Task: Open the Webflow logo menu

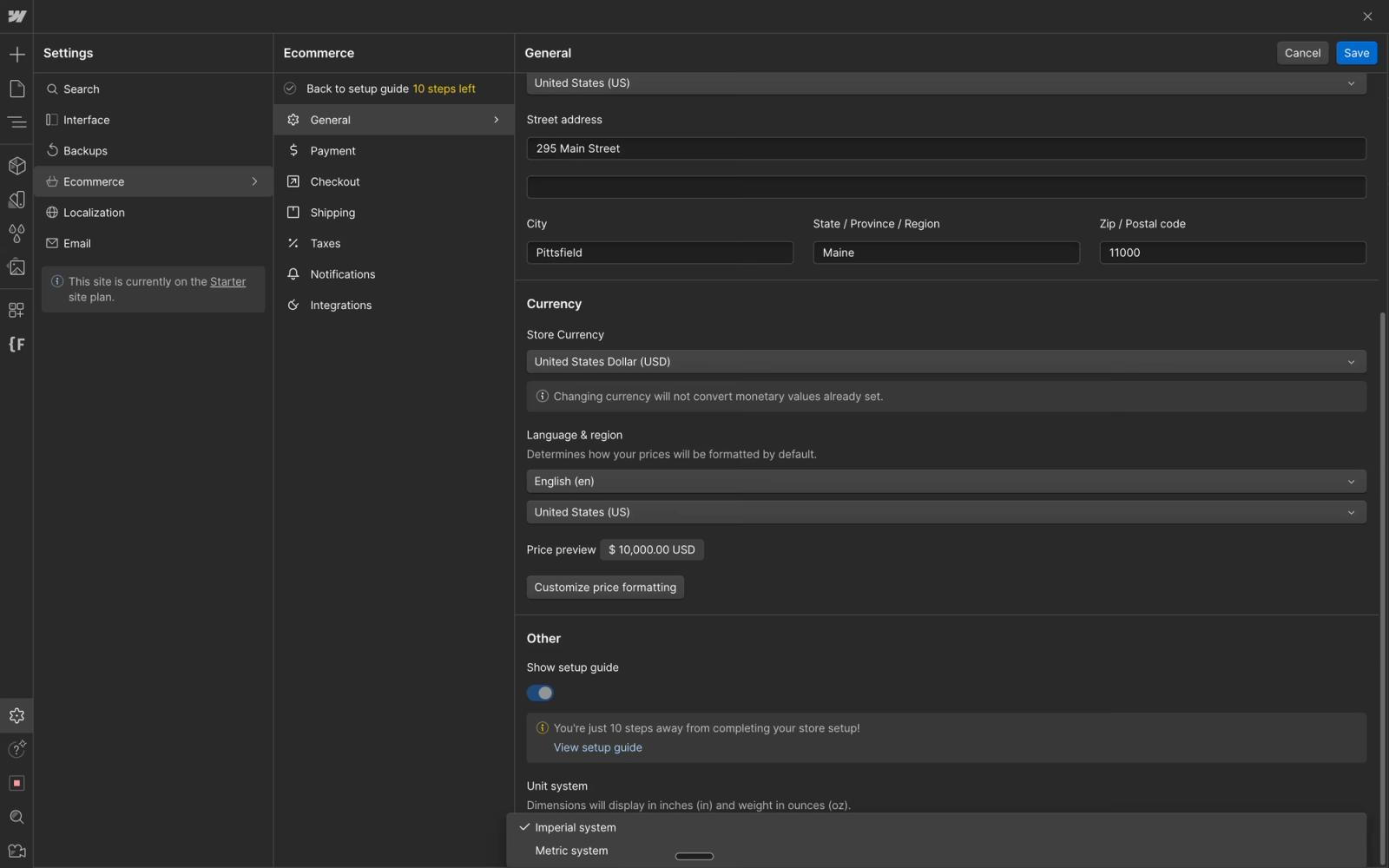Action: pyautogui.click(x=16, y=16)
